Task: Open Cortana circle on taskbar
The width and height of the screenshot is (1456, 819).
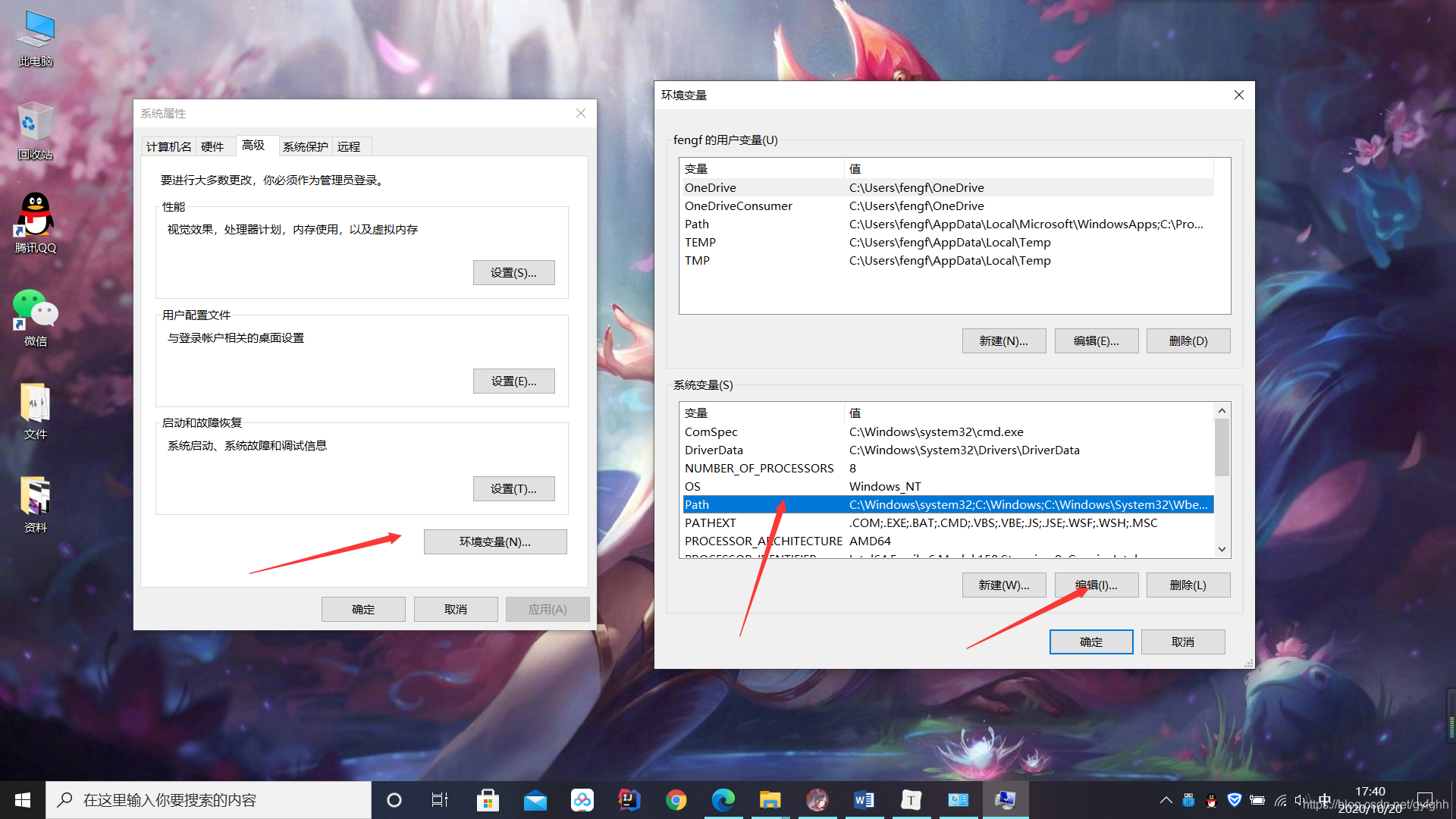Action: click(x=394, y=800)
